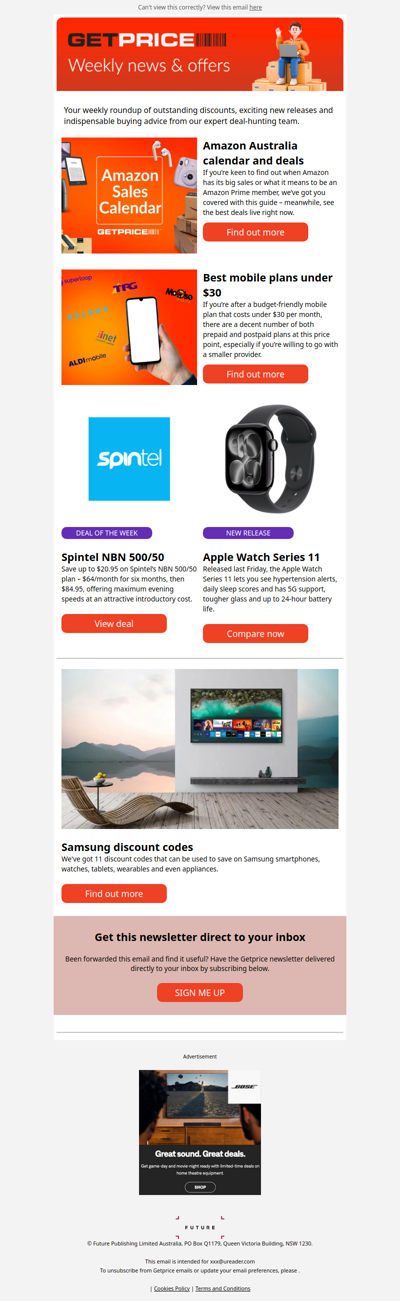
Task: Subscribe using the SIGN ME UP button
Action: 200,992
